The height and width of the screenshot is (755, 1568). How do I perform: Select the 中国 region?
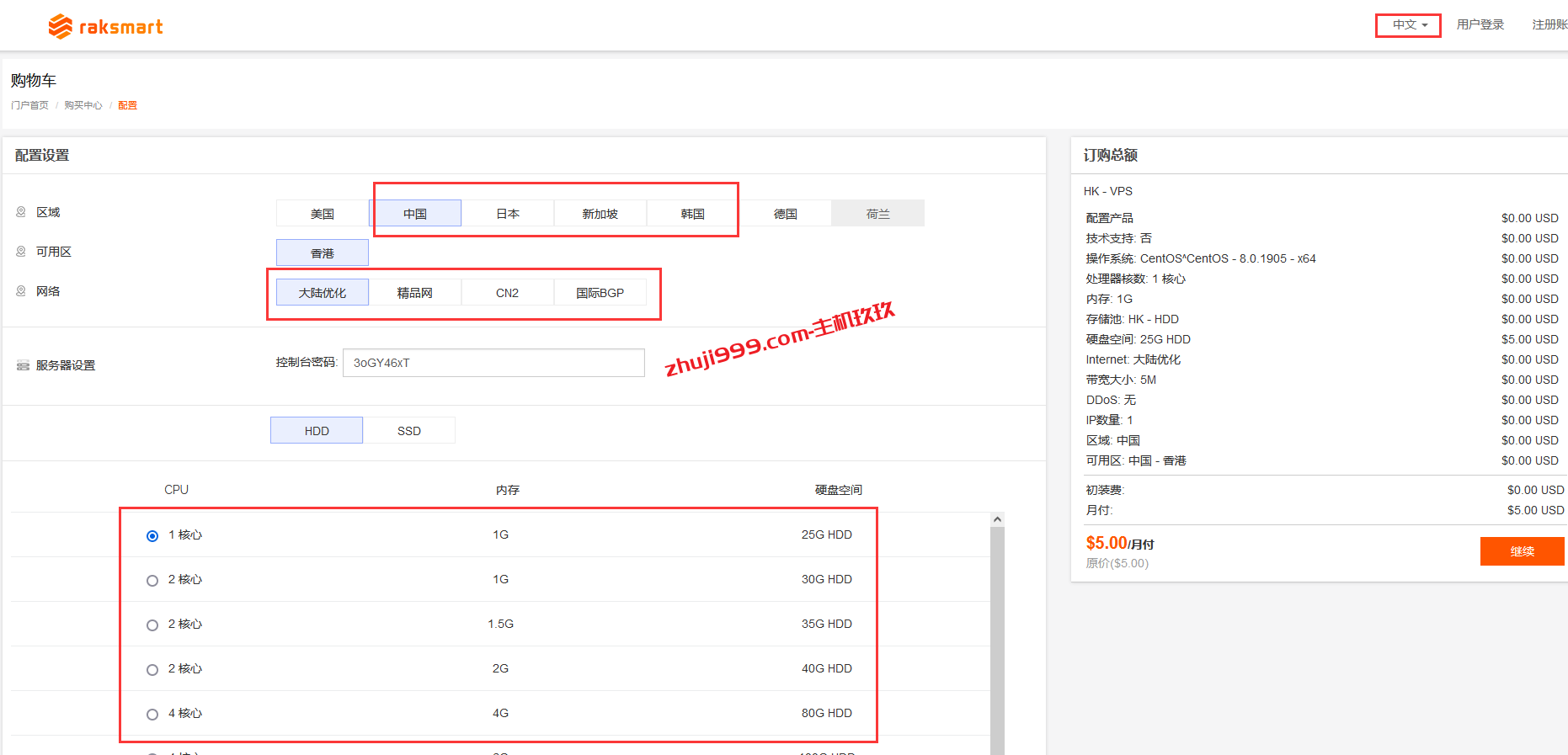pyautogui.click(x=415, y=214)
